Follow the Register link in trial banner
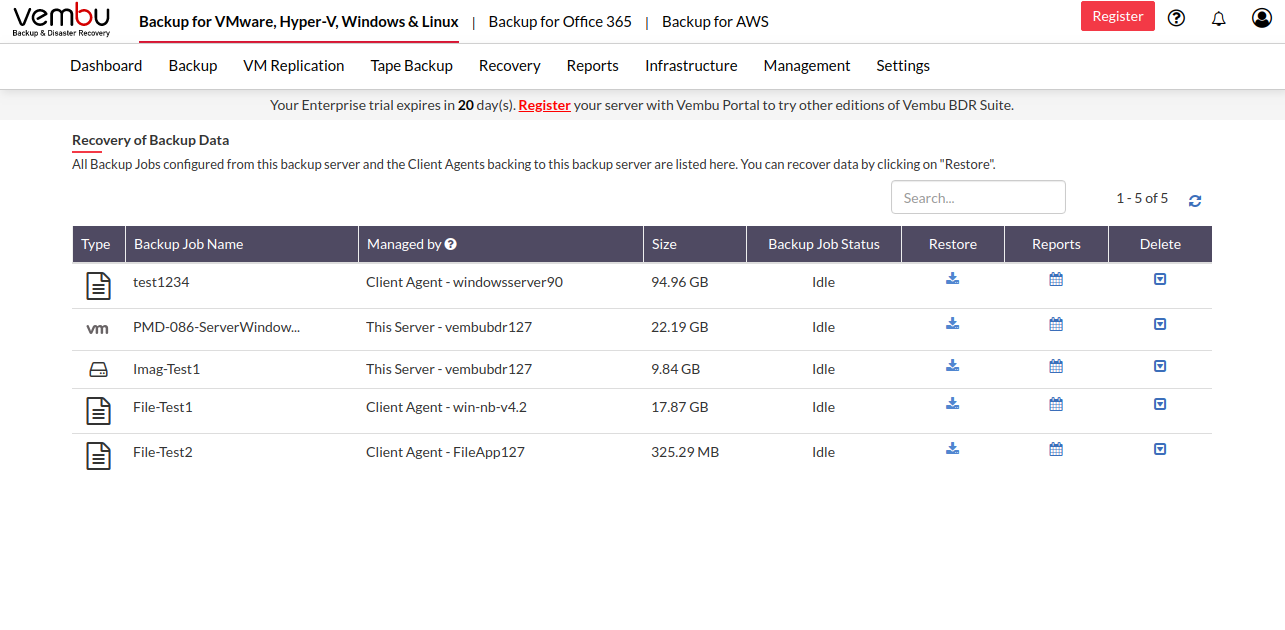The width and height of the screenshot is (1285, 630). 544,105
